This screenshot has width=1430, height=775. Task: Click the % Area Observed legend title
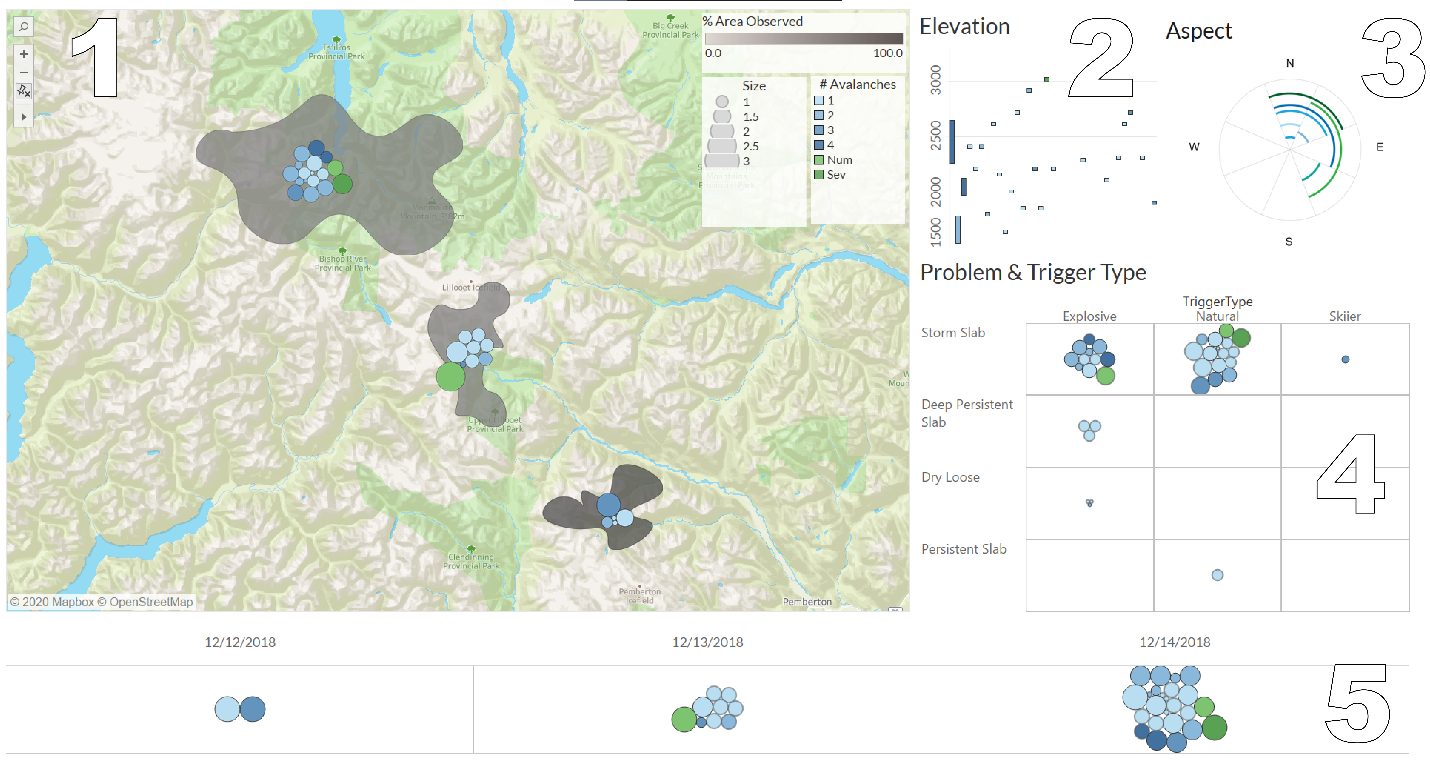(x=752, y=21)
